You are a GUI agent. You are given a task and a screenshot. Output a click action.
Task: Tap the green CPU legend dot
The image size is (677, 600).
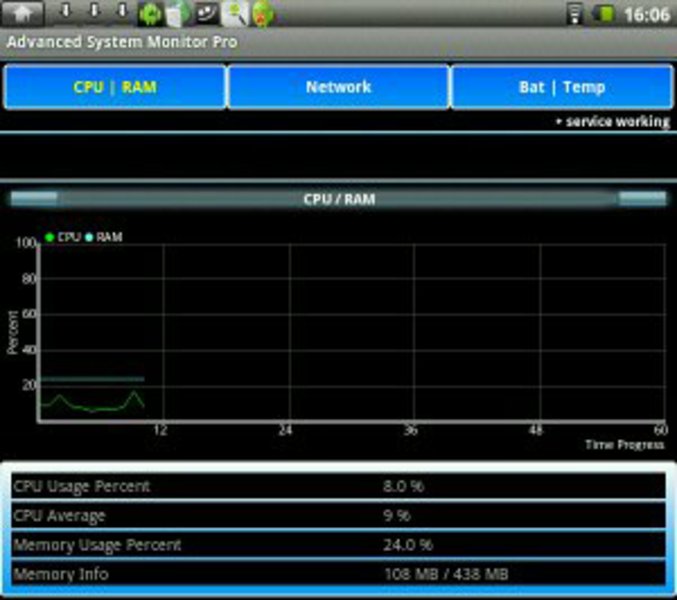[x=49, y=238]
